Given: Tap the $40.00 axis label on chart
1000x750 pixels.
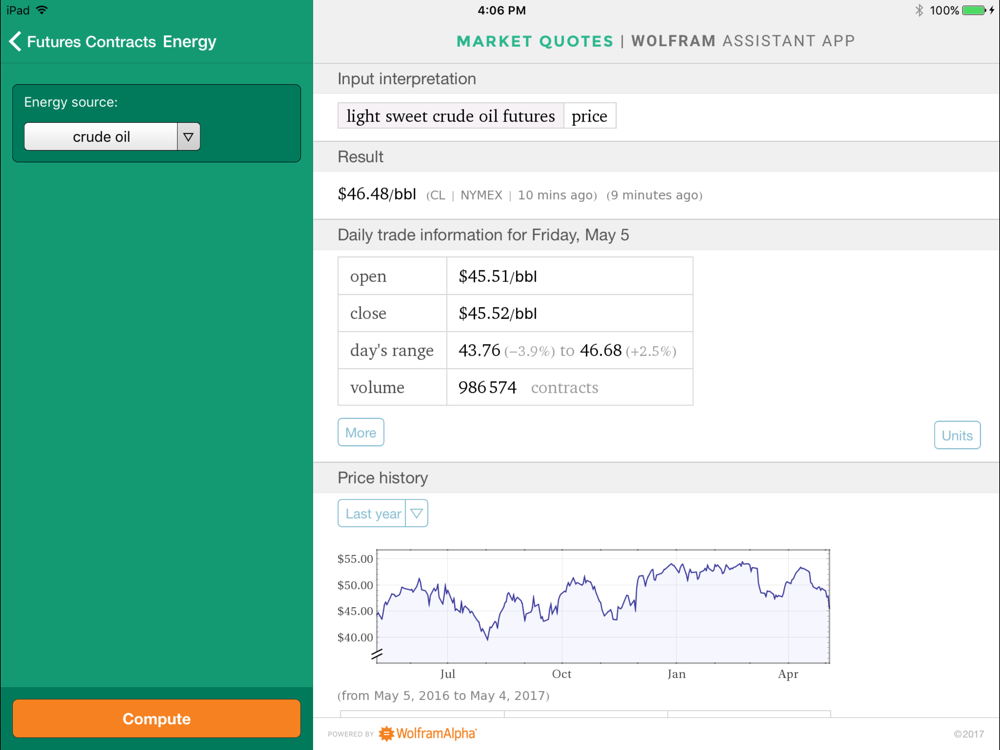Looking at the screenshot, I should click(355, 637).
